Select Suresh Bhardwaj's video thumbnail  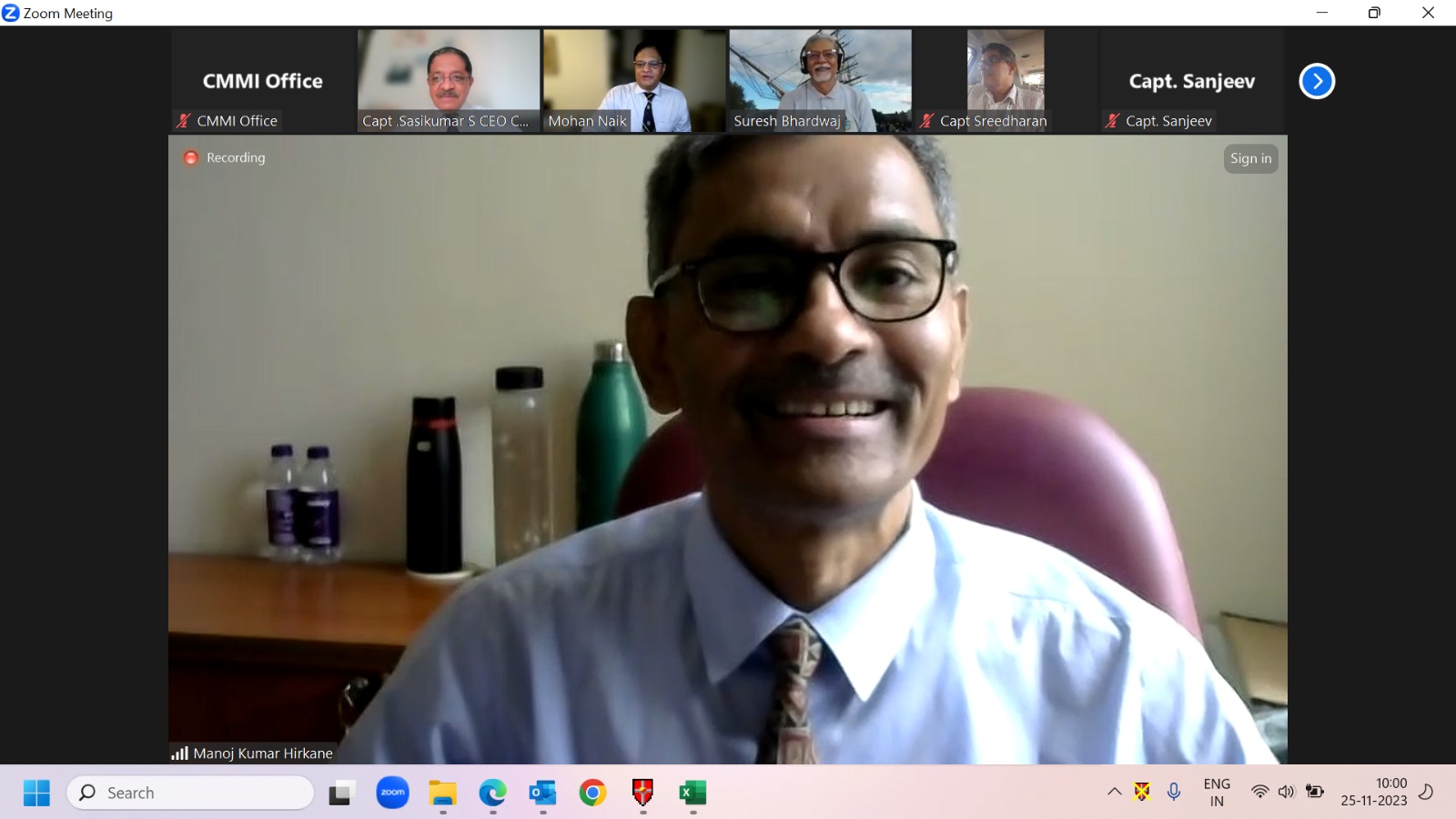pos(820,80)
